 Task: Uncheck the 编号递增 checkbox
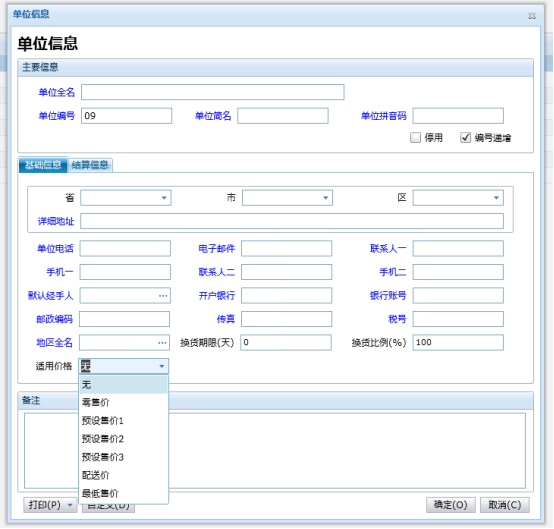tap(465, 137)
